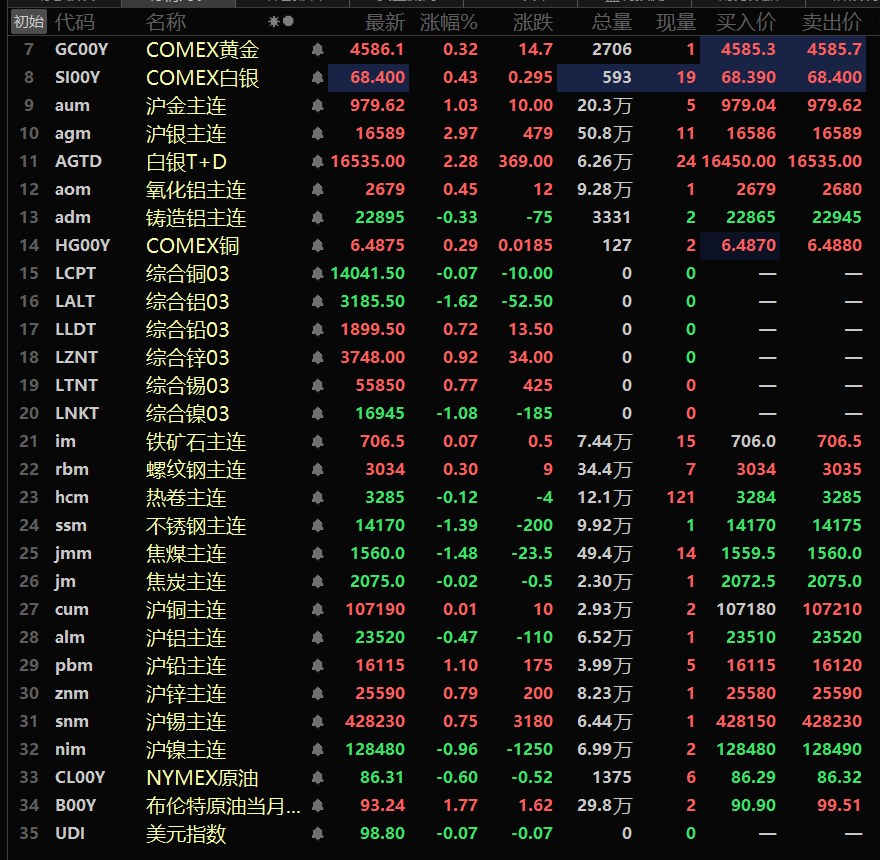The image size is (880, 860).
Task: Select the 焦煤主连 name cell
Action: (x=186, y=553)
